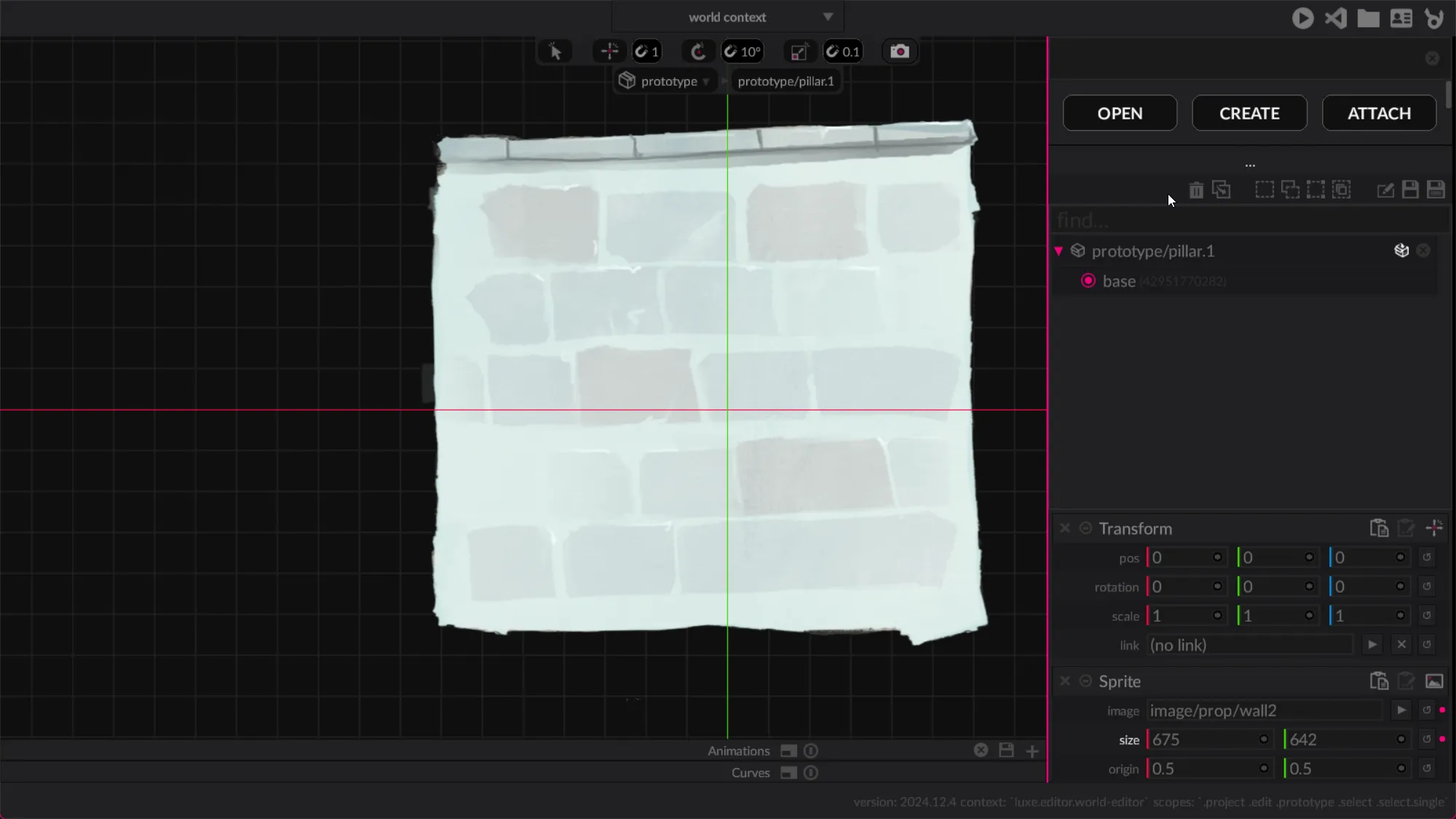The height and width of the screenshot is (819, 1456).
Task: Select the move tool with arrows
Action: click(x=609, y=52)
